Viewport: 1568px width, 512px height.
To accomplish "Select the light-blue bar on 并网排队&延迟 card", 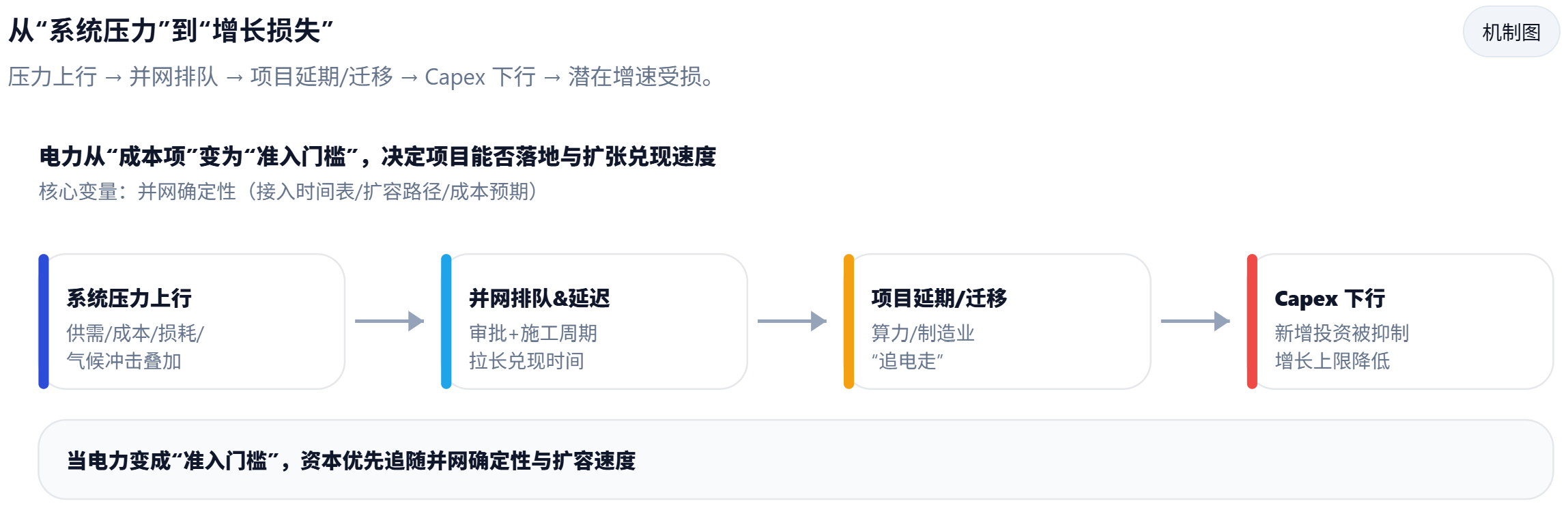I will [446, 321].
